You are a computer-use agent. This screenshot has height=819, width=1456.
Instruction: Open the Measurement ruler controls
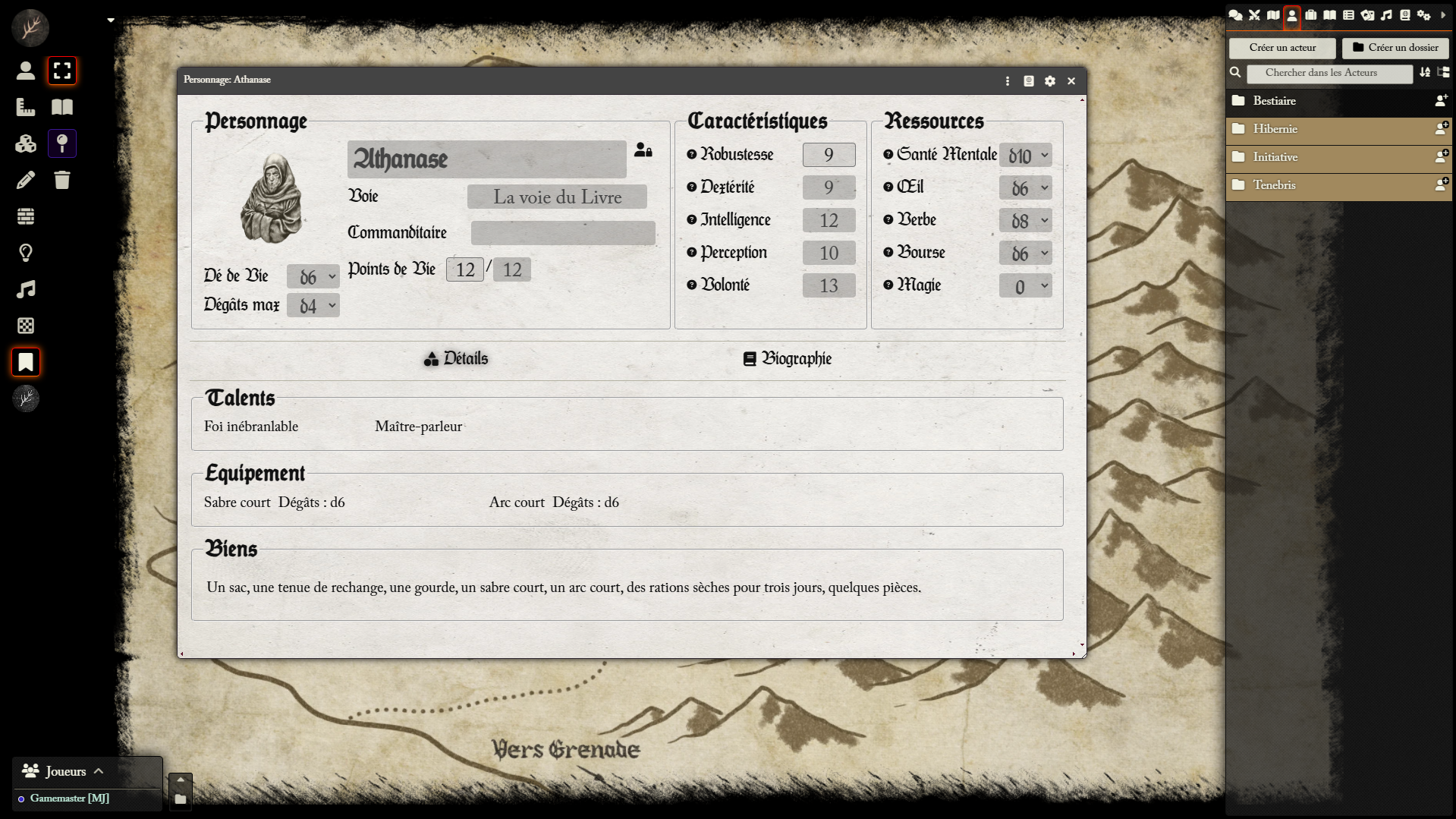click(26, 107)
